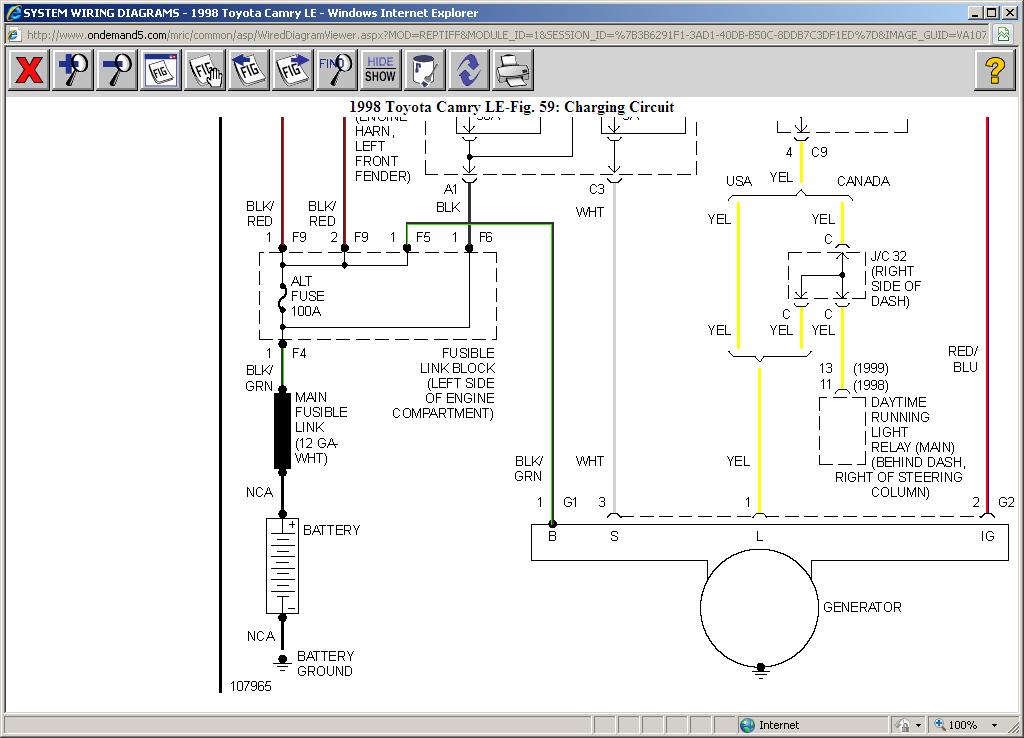Viewport: 1024px width, 738px height.
Task: Click the paint bucket color tool
Action: (424, 70)
